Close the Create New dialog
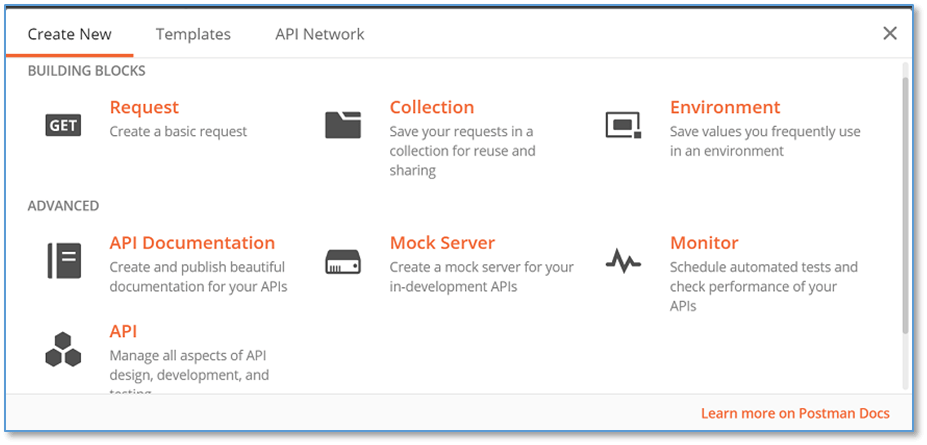This screenshot has width=927, height=445. [x=890, y=34]
